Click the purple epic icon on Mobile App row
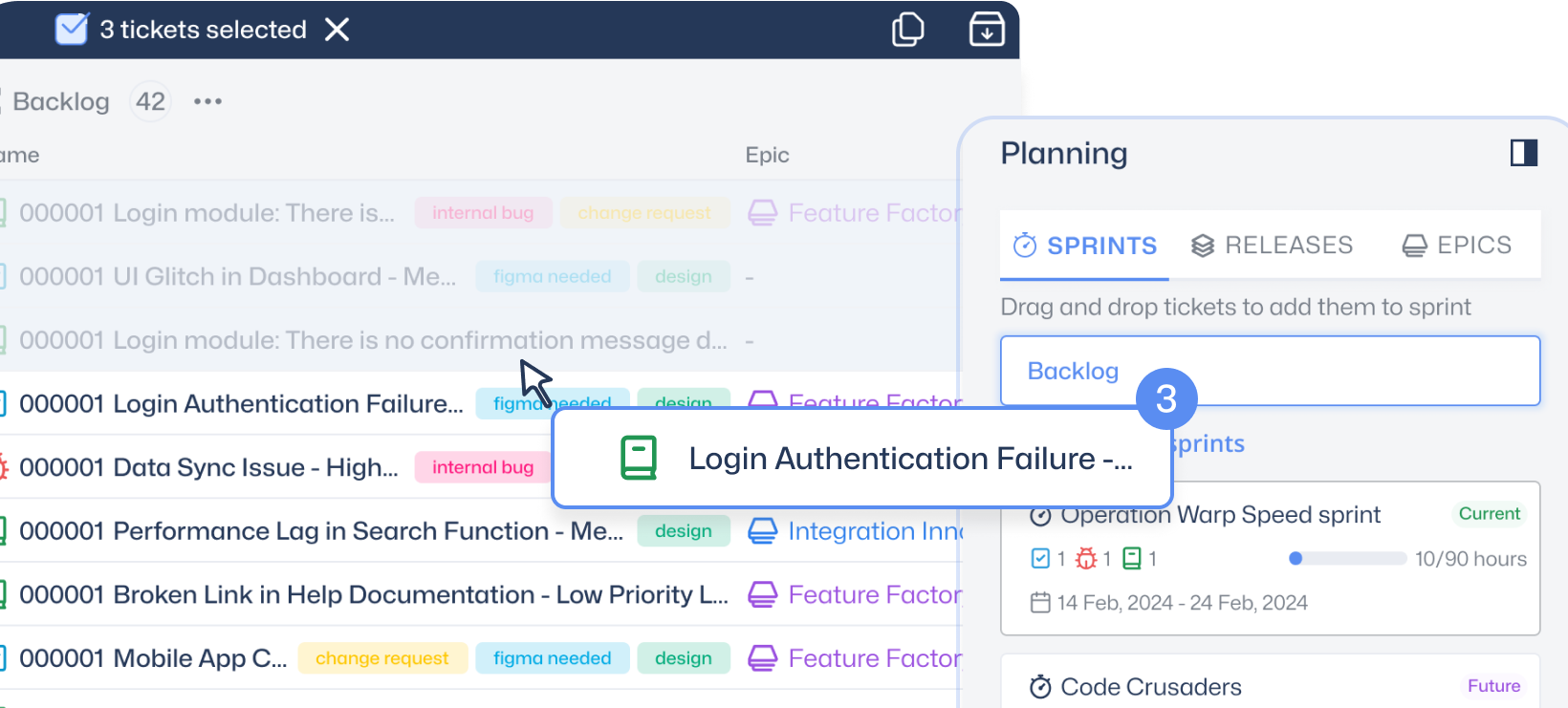1568x708 pixels. 762,658
